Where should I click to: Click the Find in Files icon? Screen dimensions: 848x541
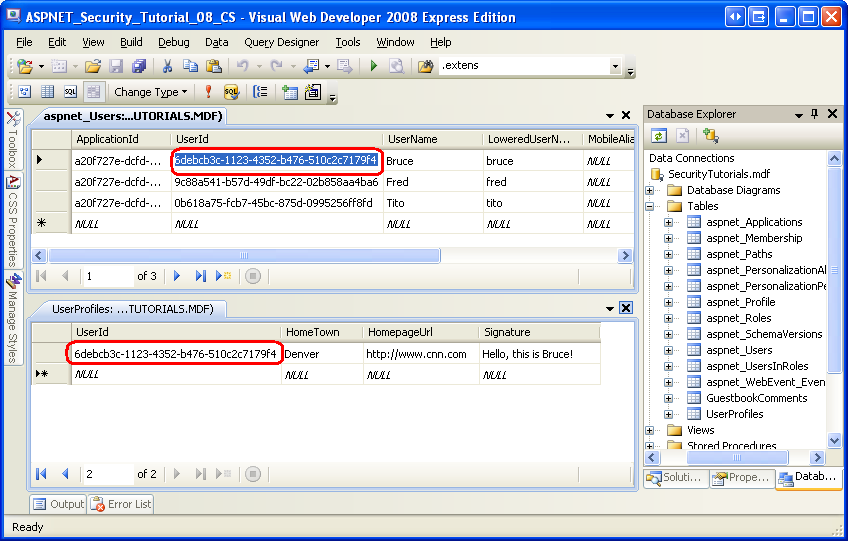pyautogui.click(x=425, y=66)
